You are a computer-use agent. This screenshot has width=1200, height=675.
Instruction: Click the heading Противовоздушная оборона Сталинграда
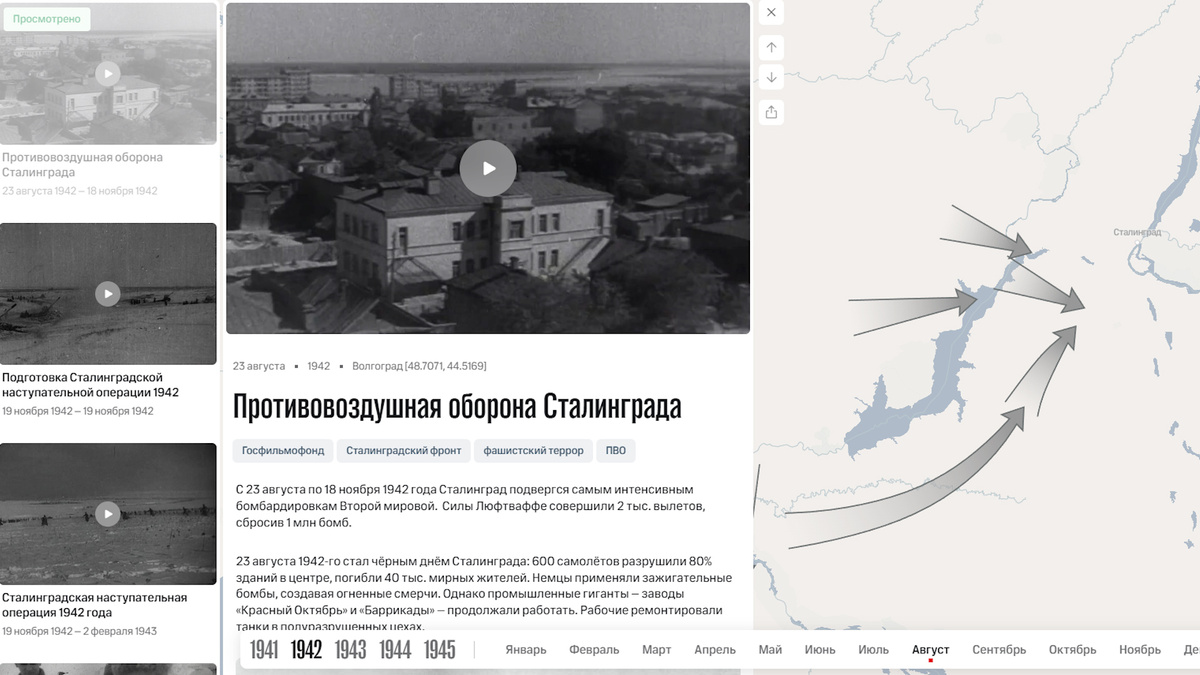pyautogui.click(x=457, y=407)
